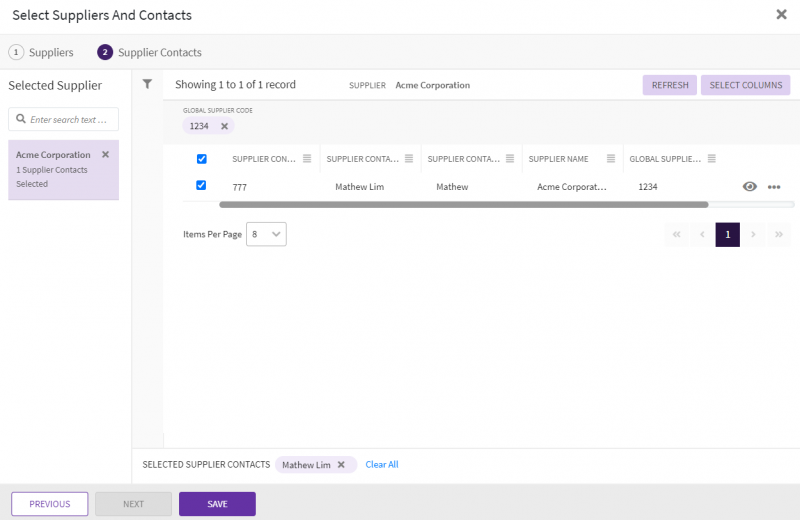Open Global Supplier column header menu

pyautogui.click(x=711, y=159)
